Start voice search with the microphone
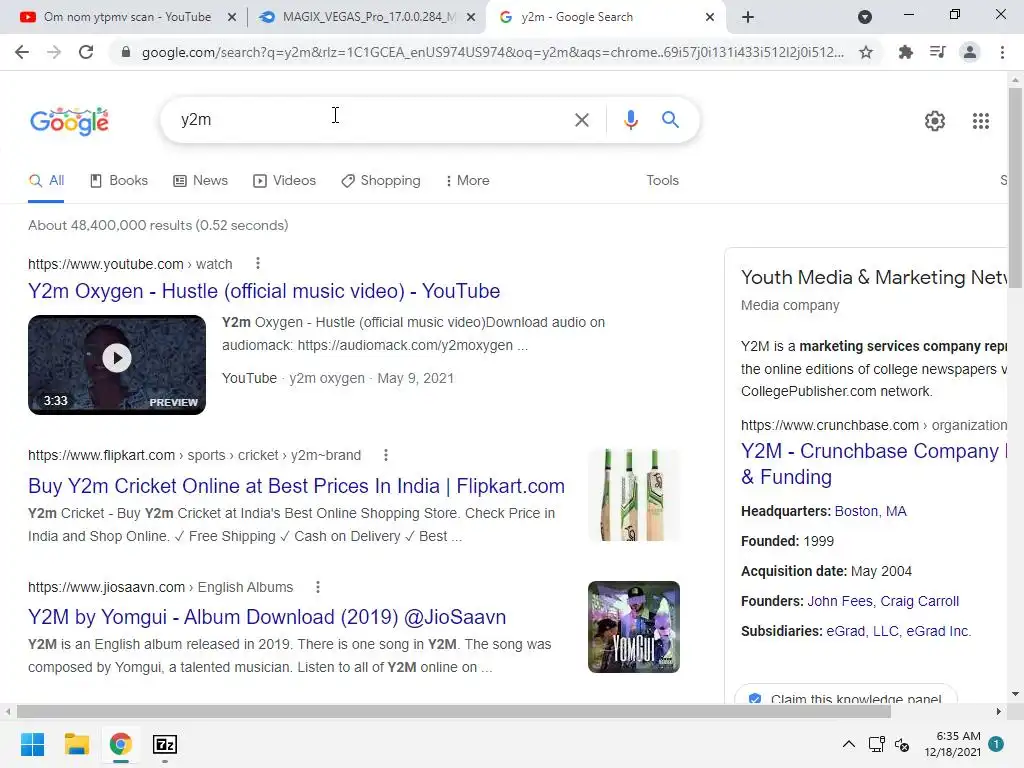This screenshot has width=1024, height=768. coord(630,120)
